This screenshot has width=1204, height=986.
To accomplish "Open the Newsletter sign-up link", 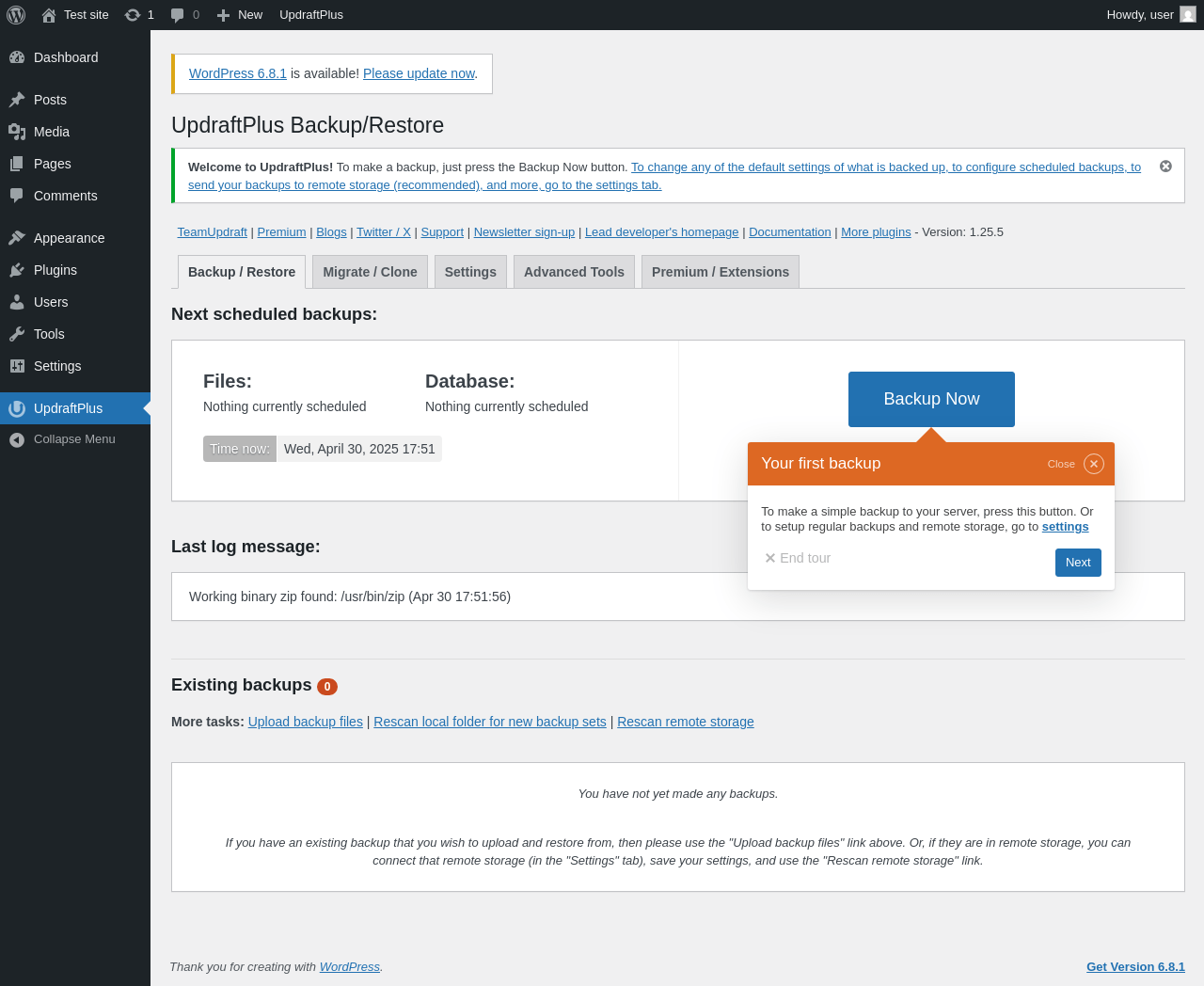I will (x=524, y=232).
